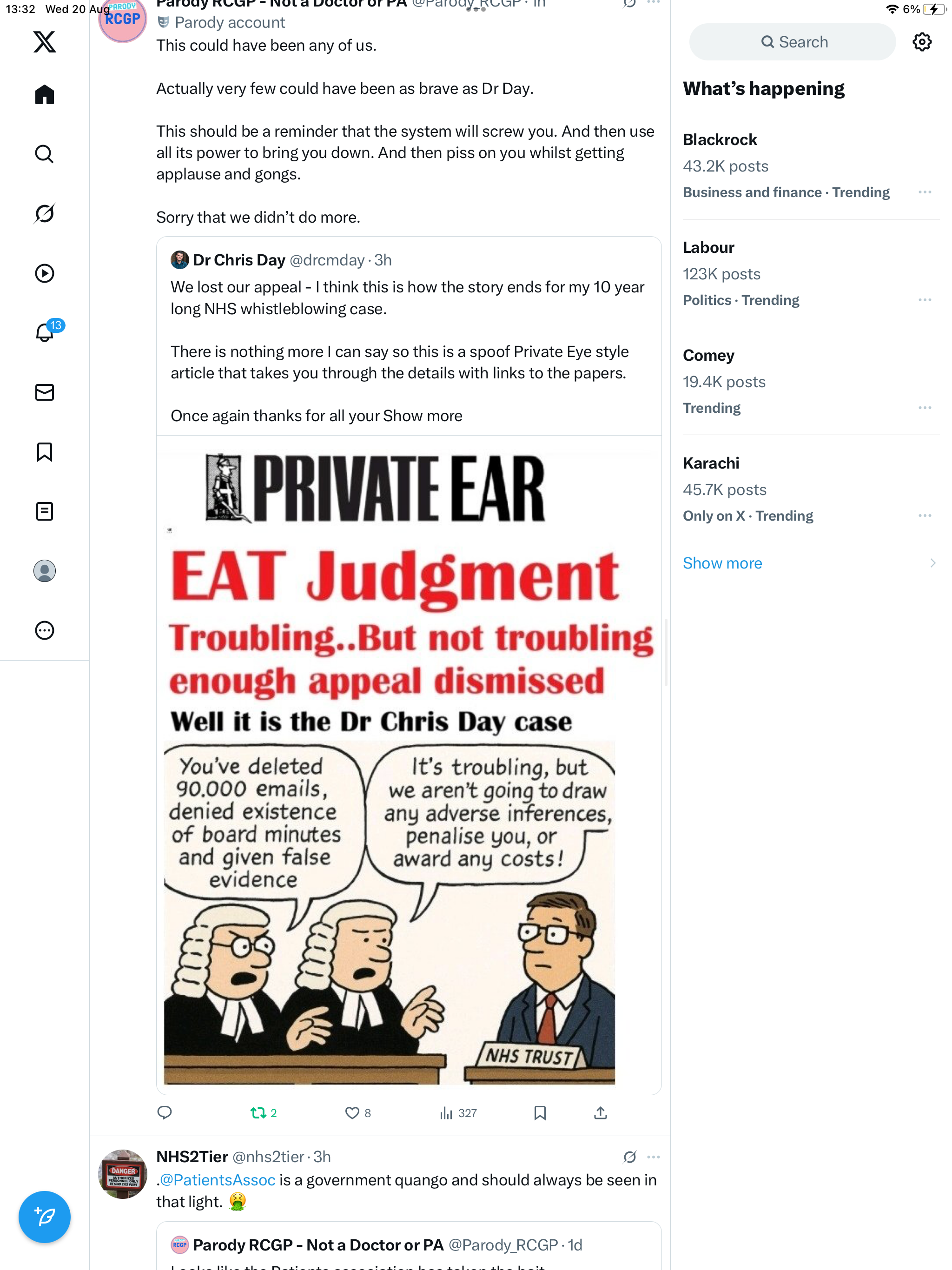Expand Show more trends chevron
This screenshot has height=1270, width=952.
click(932, 563)
